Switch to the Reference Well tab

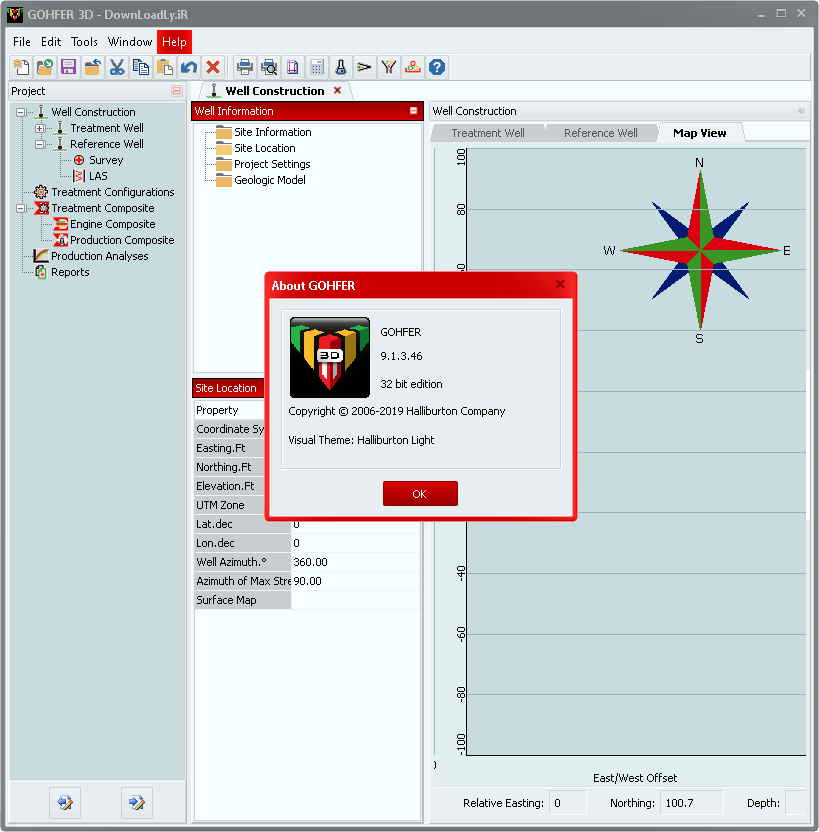coord(600,133)
